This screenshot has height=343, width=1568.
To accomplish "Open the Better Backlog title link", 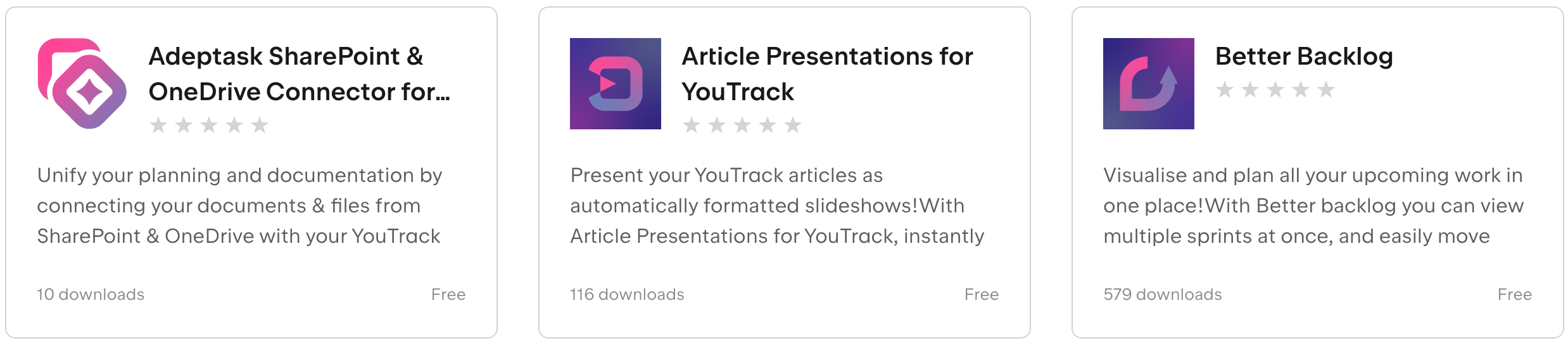I will pyautogui.click(x=1303, y=56).
